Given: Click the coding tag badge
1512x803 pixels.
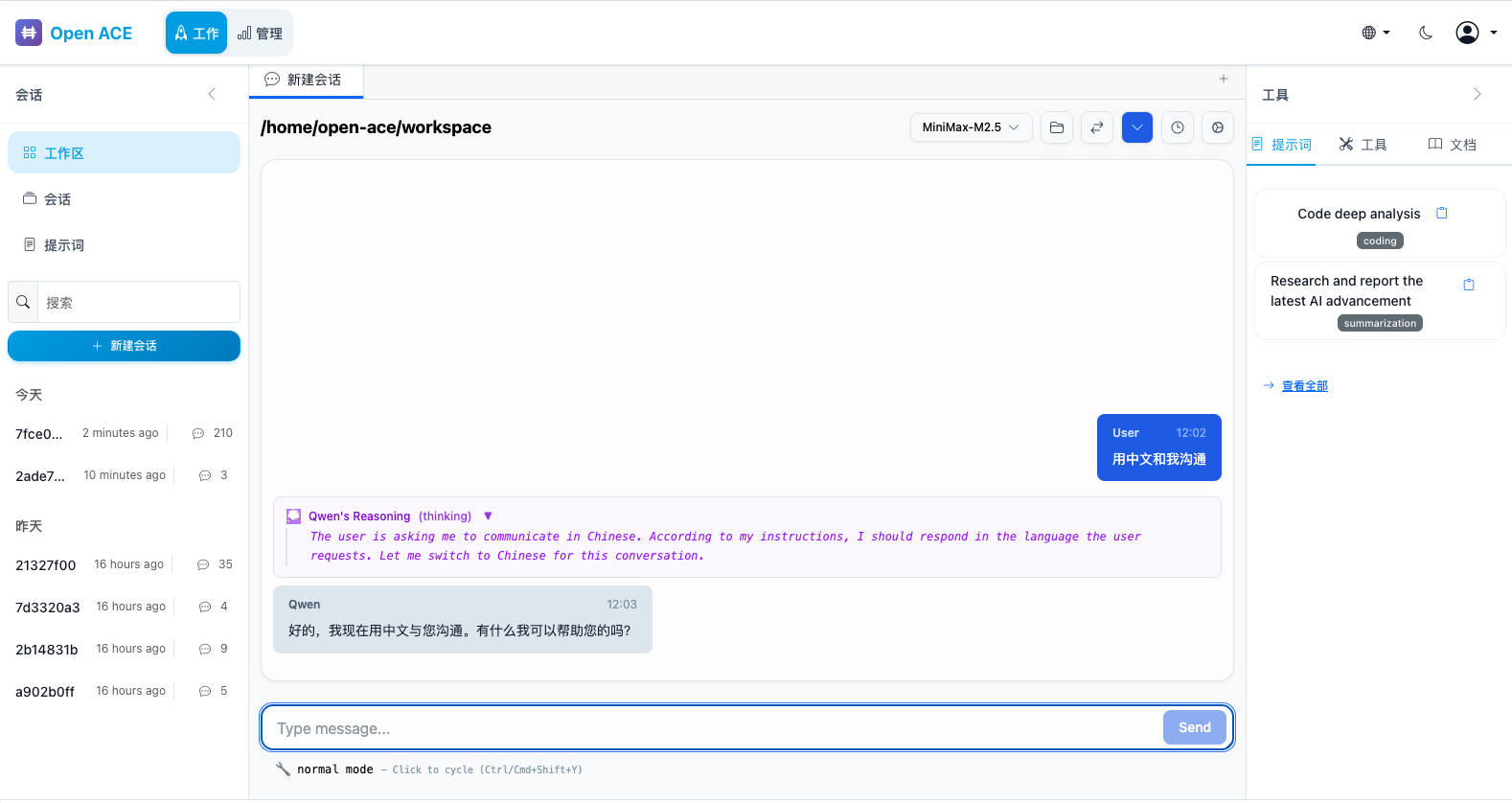Looking at the screenshot, I should tap(1380, 241).
